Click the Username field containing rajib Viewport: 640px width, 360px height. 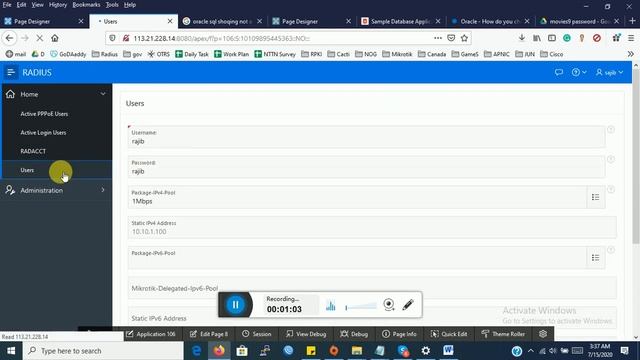(366, 137)
